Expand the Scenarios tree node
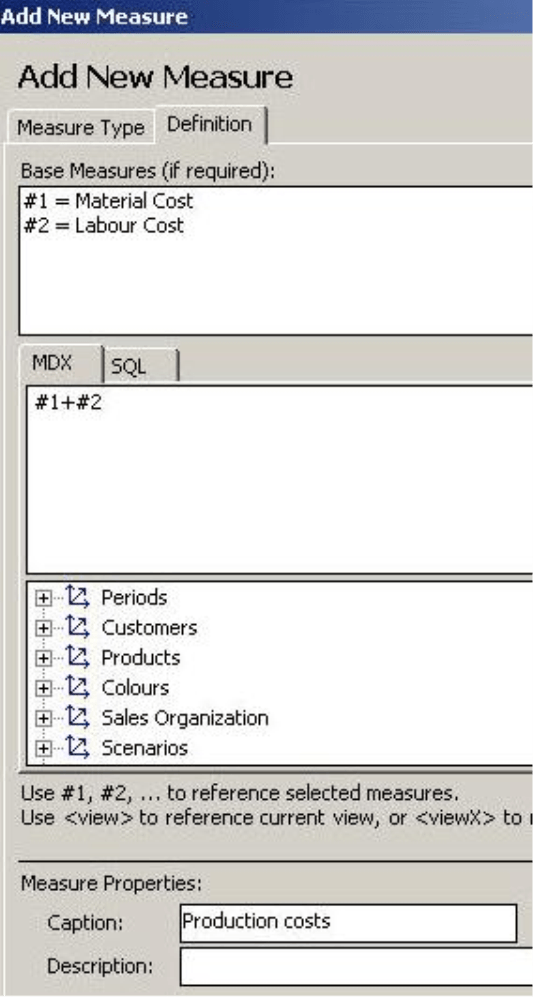The width and height of the screenshot is (533, 997). pyautogui.click(x=43, y=748)
